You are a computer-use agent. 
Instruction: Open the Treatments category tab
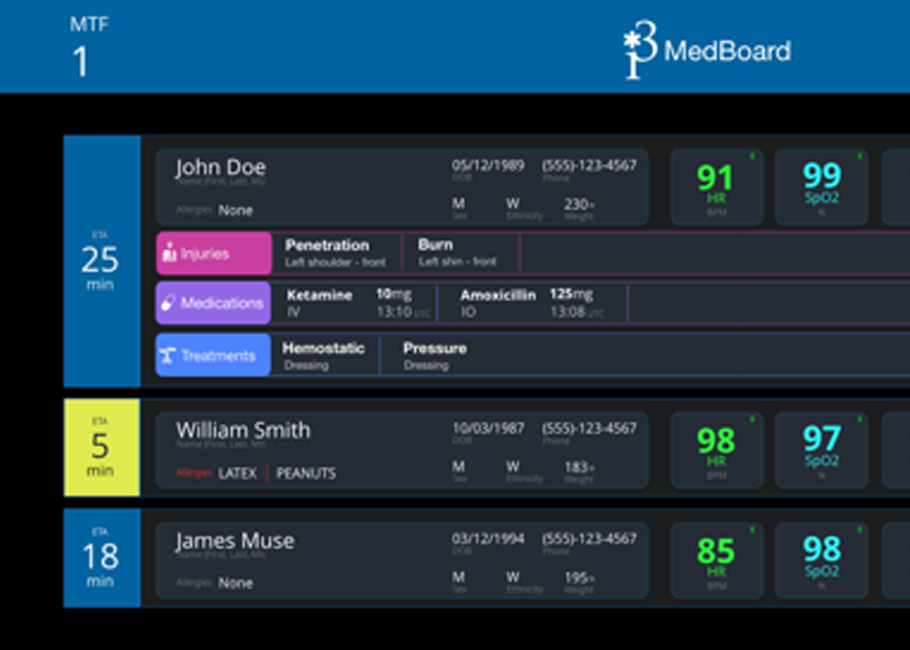214,356
